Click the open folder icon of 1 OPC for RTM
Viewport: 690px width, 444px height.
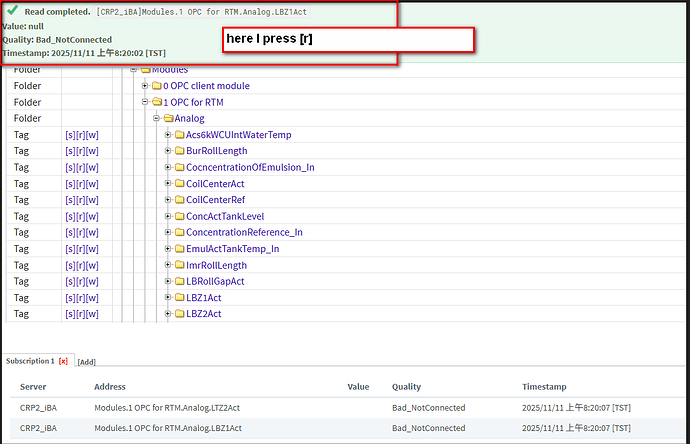coord(157,102)
